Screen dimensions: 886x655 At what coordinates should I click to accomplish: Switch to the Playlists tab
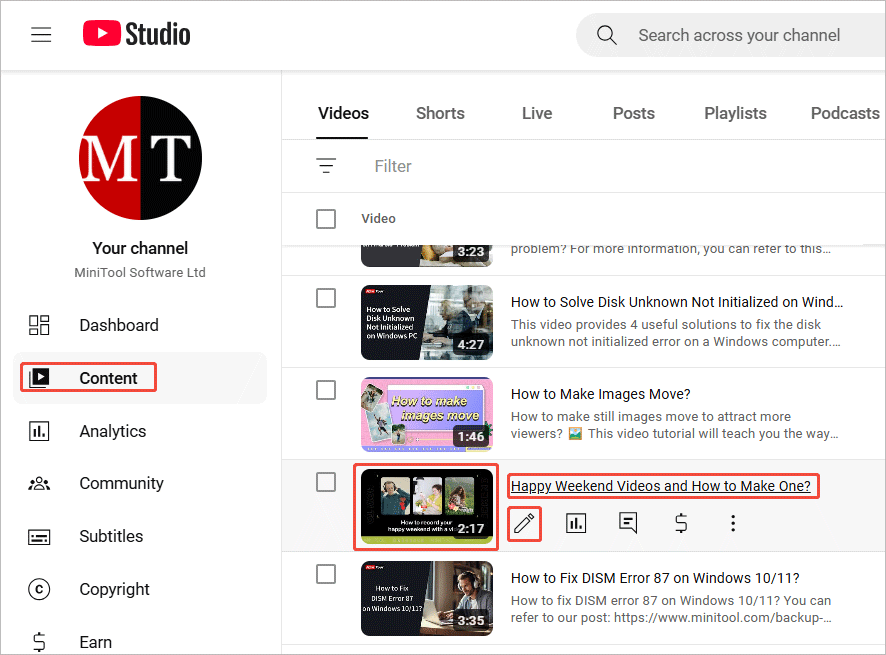pyautogui.click(x=735, y=113)
